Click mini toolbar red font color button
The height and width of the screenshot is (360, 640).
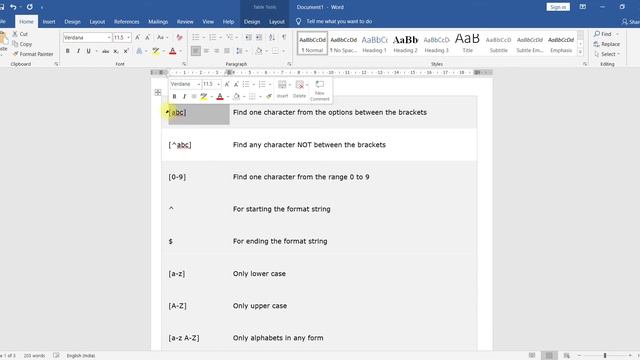(x=220, y=96)
